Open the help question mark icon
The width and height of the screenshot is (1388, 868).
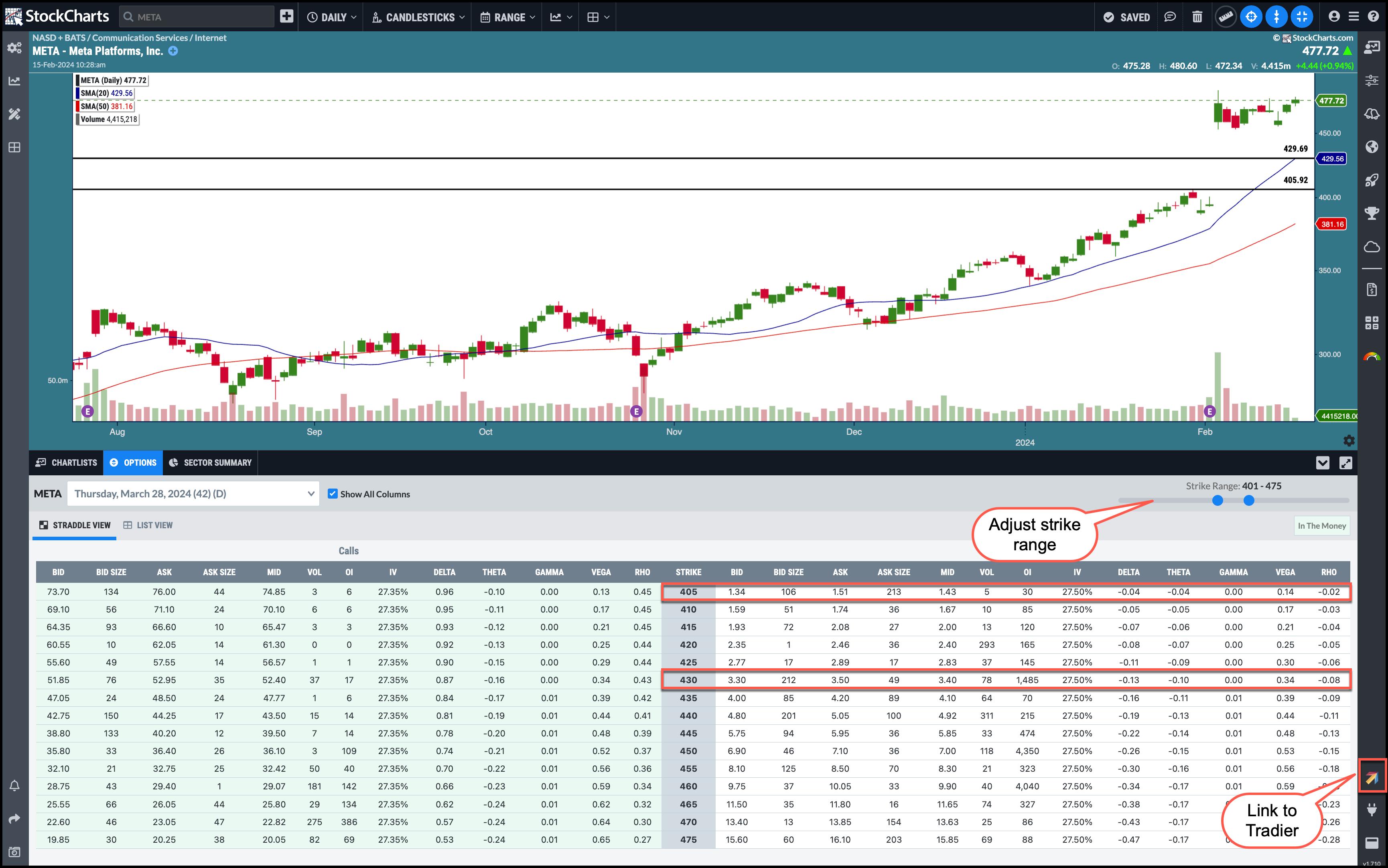1373,17
